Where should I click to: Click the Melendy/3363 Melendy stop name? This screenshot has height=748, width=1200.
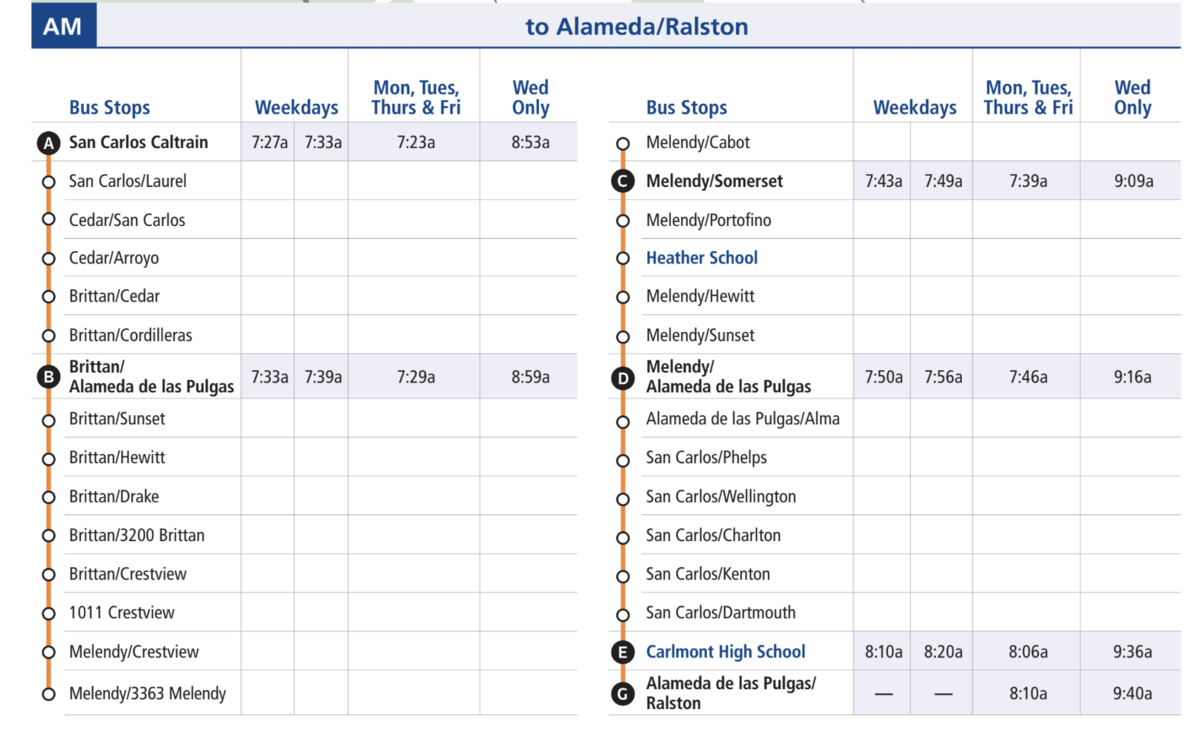pyautogui.click(x=147, y=693)
